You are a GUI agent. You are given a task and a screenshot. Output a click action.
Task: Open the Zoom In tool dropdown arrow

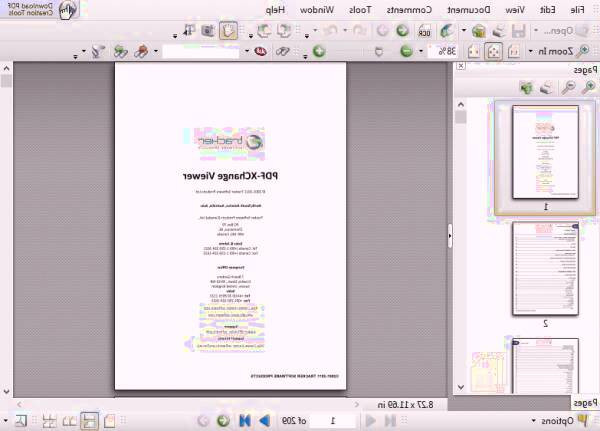tap(530, 51)
